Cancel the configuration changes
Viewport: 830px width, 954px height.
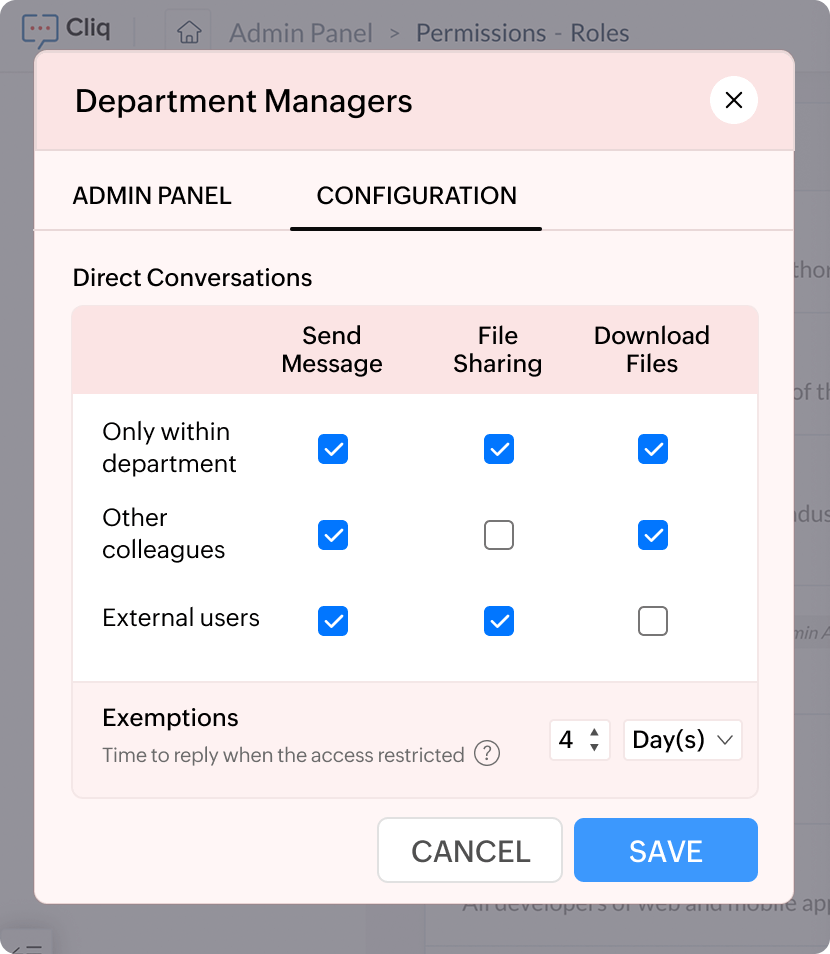469,850
